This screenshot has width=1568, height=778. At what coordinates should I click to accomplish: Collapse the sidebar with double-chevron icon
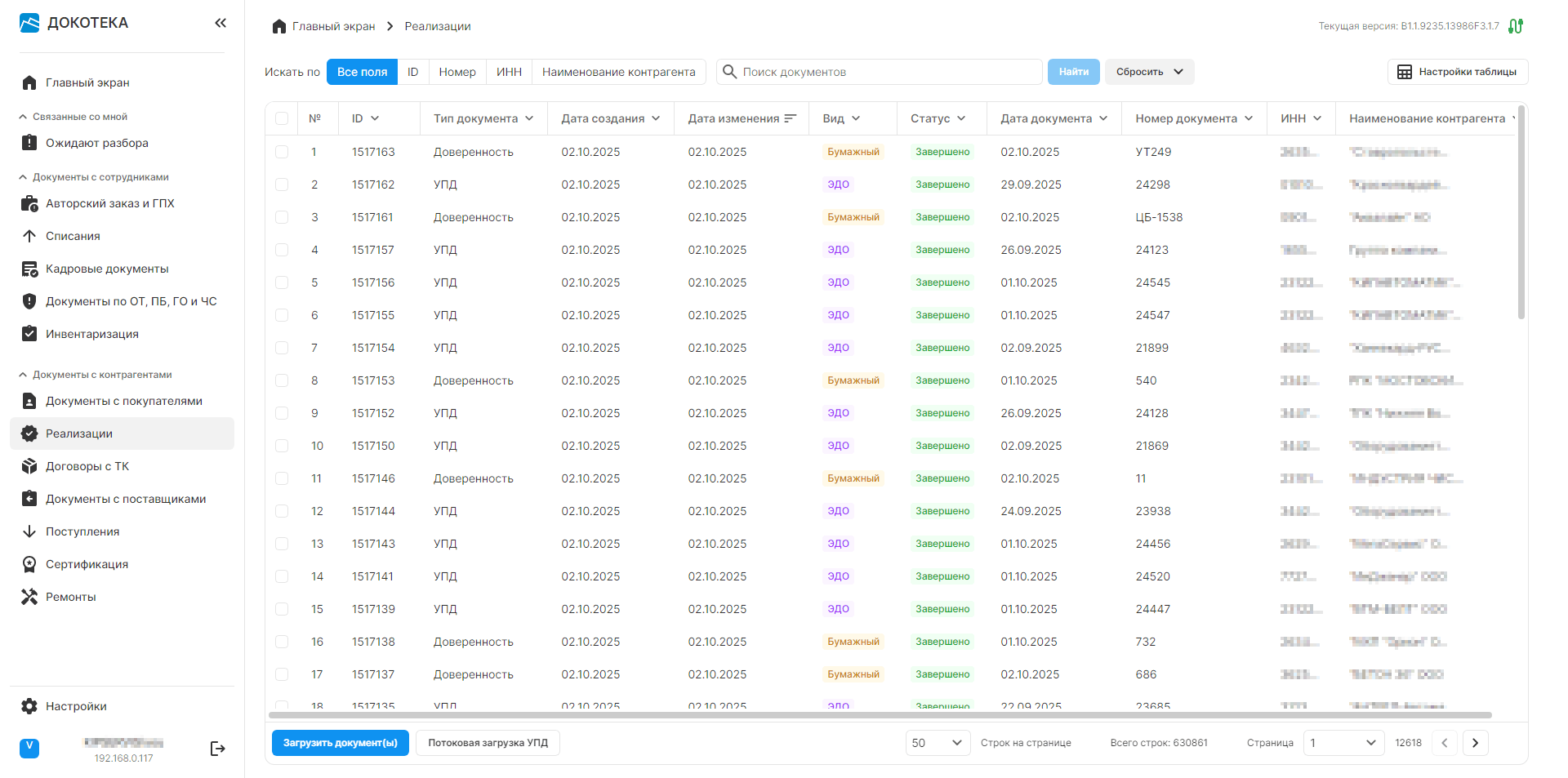(220, 23)
